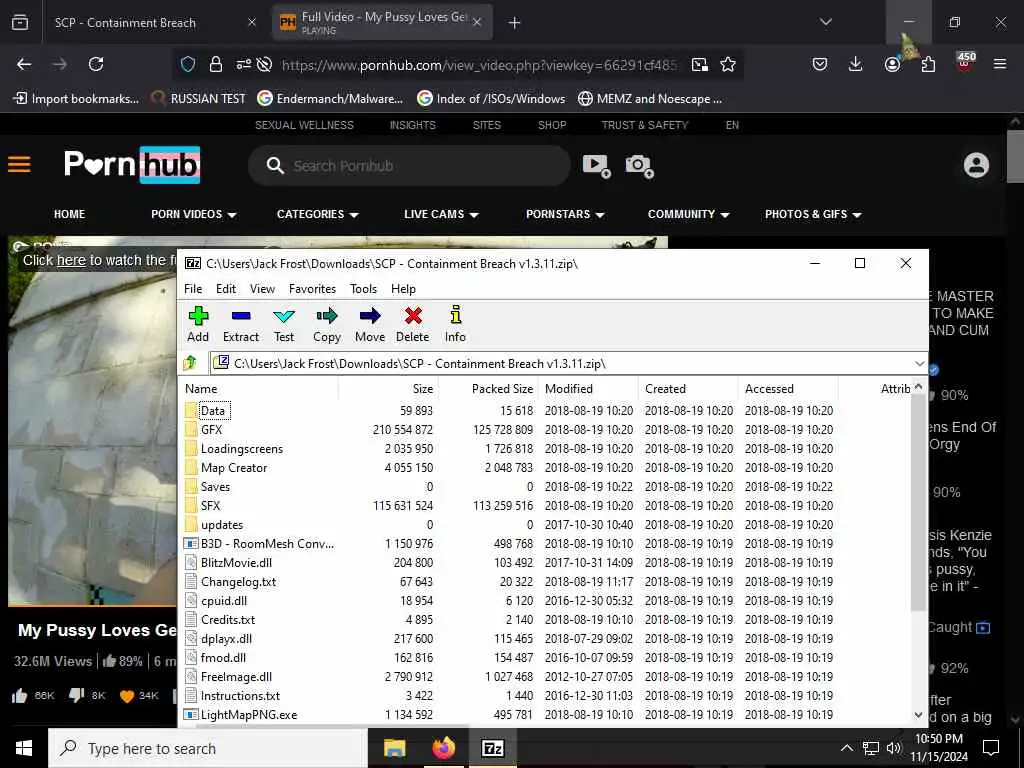Click TRUST & SAFETY top link

tap(645, 125)
